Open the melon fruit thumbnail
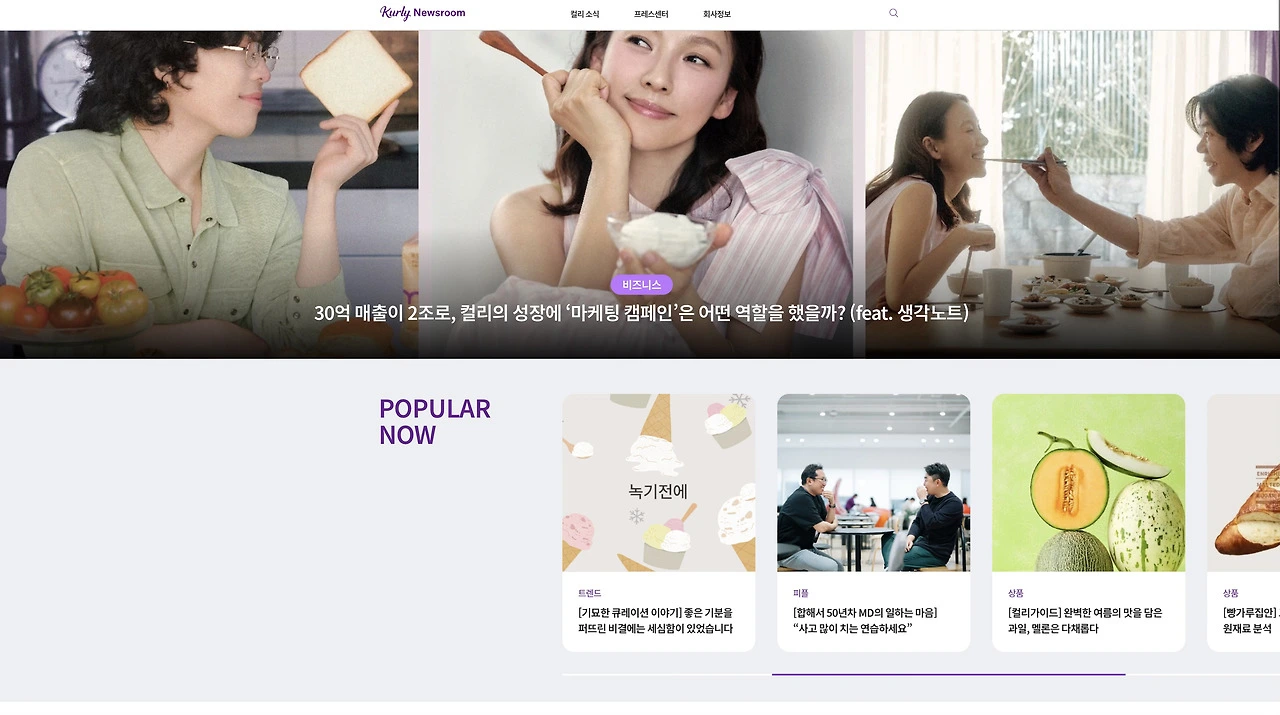The width and height of the screenshot is (1280, 715). (x=1088, y=482)
